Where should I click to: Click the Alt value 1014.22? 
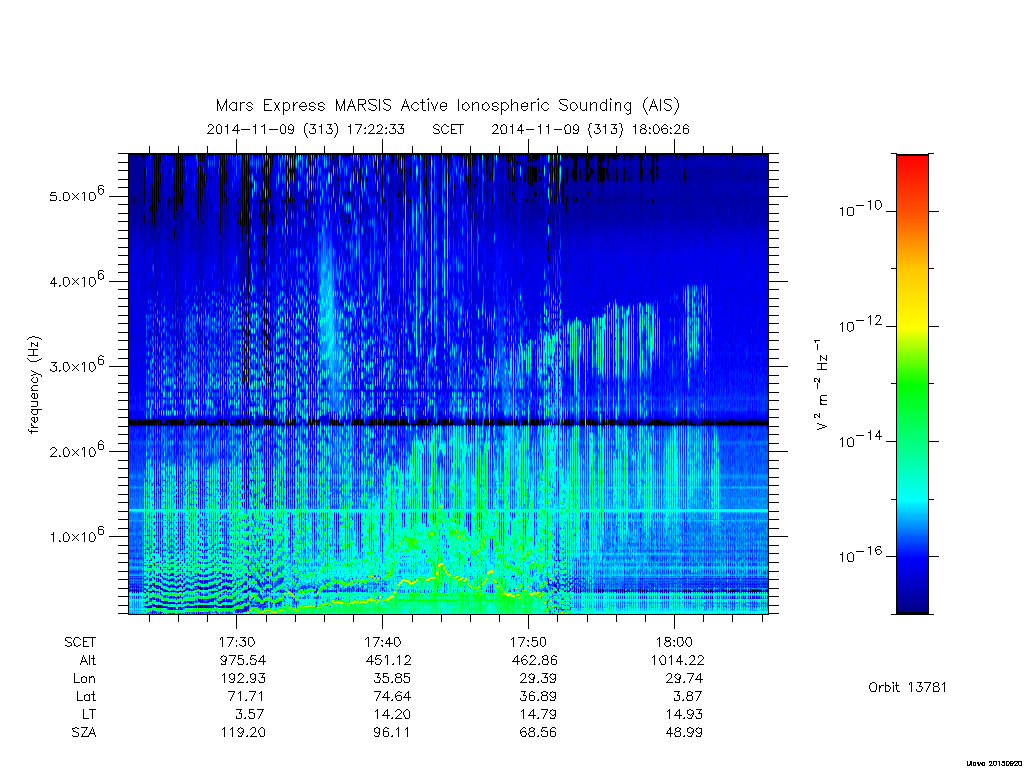pyautogui.click(x=677, y=660)
